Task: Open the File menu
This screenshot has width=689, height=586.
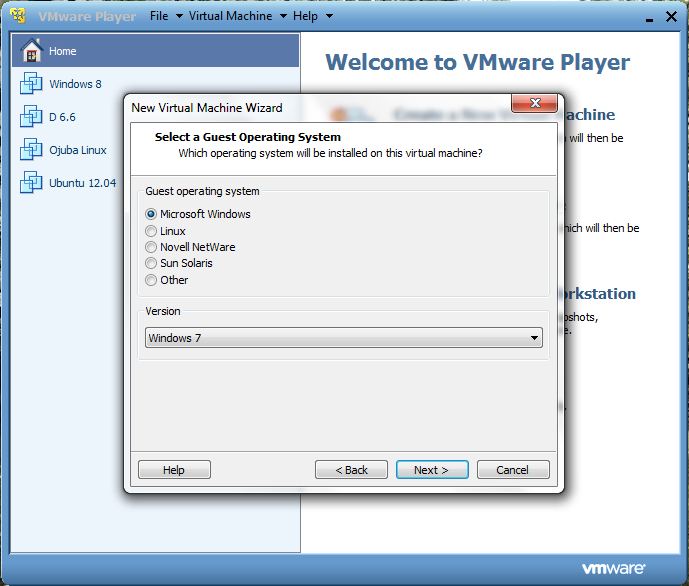Action: coord(159,16)
